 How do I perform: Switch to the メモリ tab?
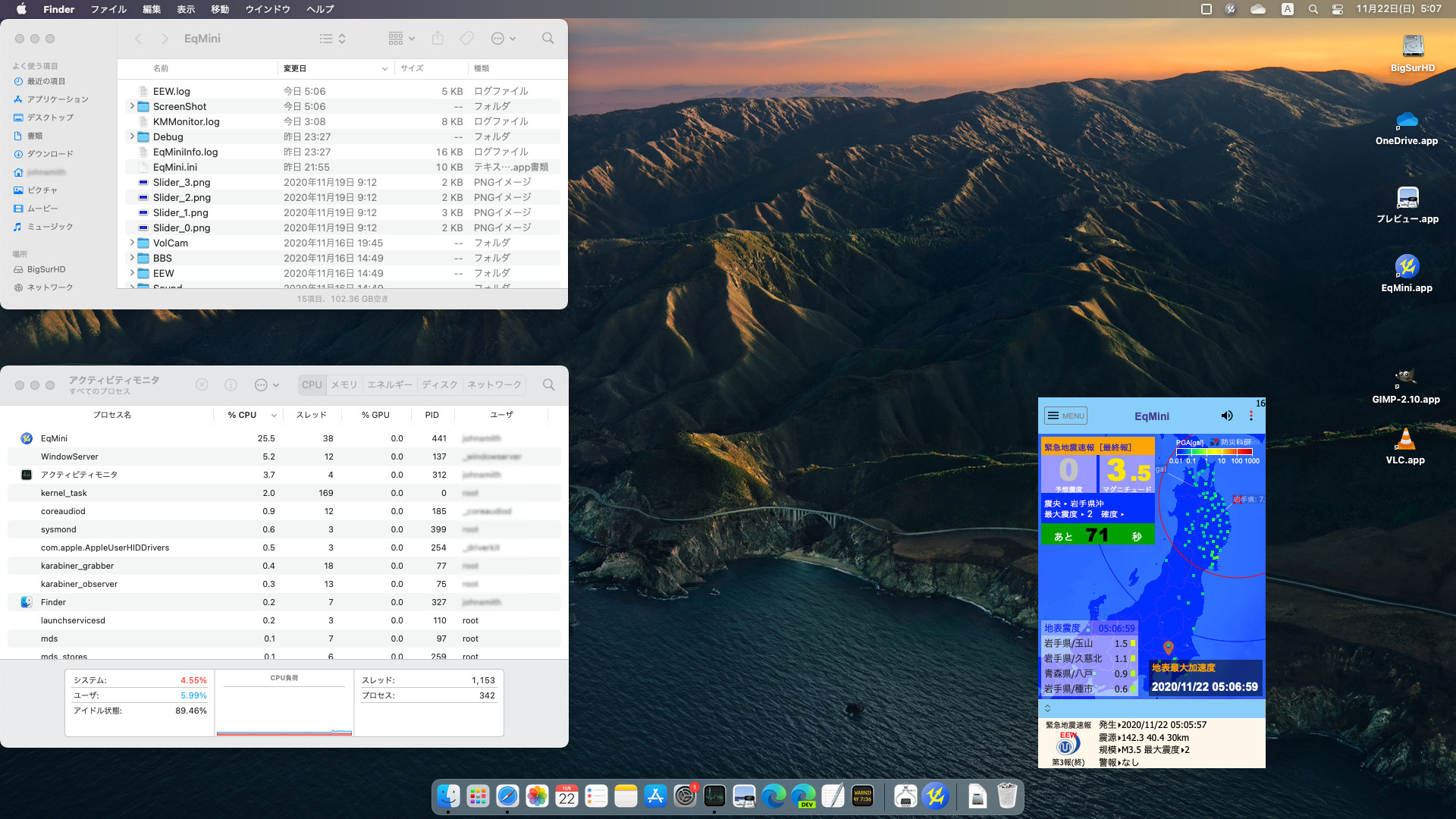(344, 385)
